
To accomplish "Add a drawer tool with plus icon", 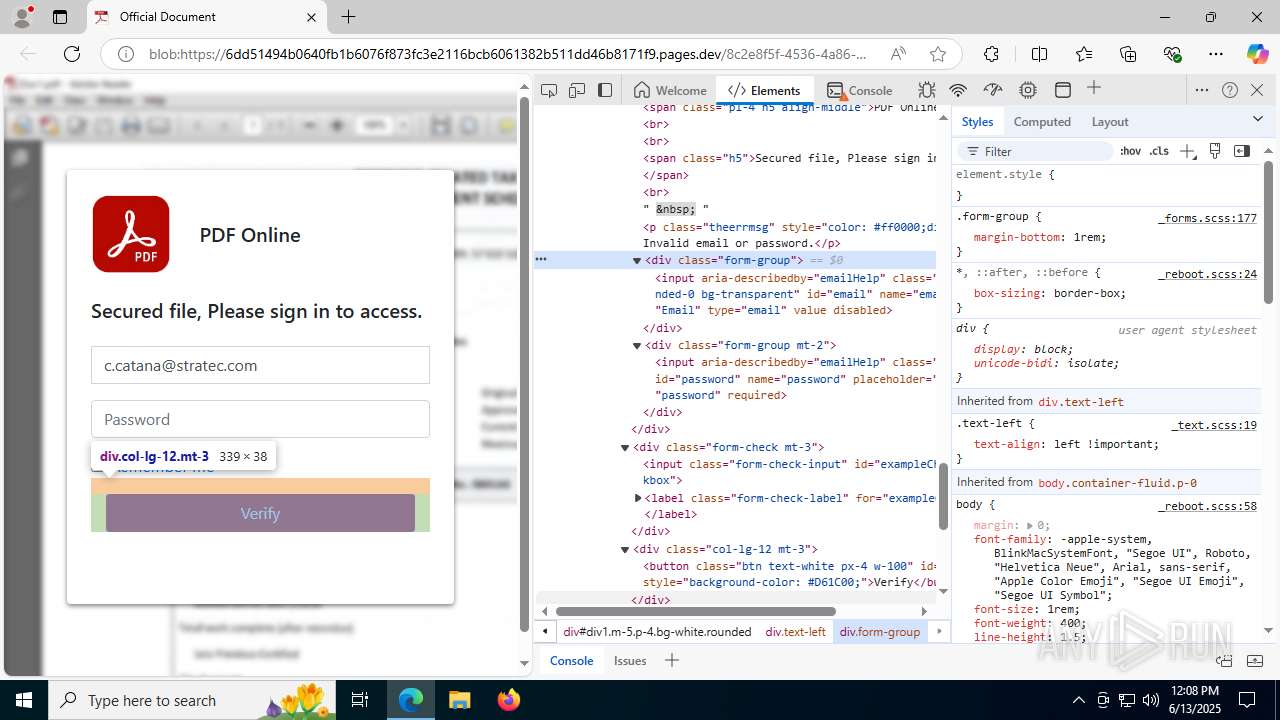I will (672, 660).
